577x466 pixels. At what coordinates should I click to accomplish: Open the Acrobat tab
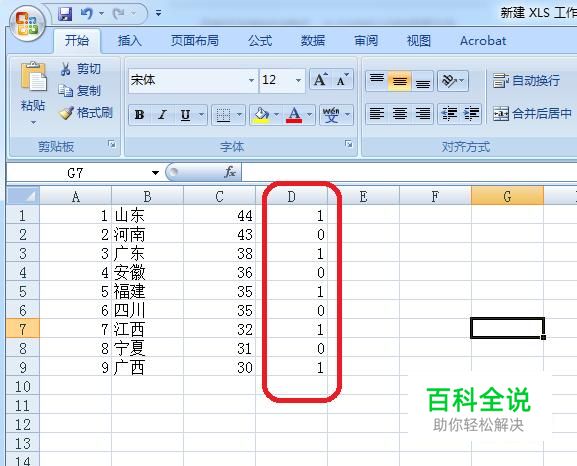point(483,40)
